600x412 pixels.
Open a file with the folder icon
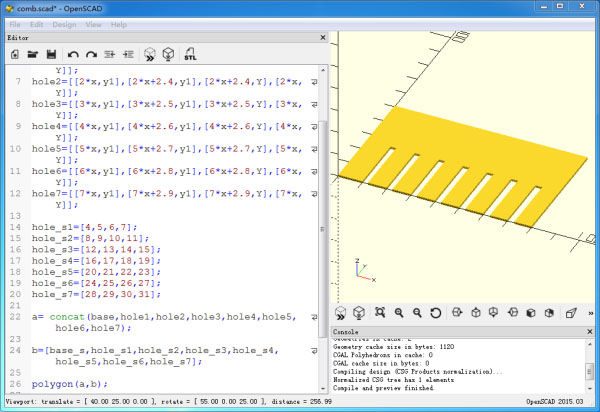[32, 53]
